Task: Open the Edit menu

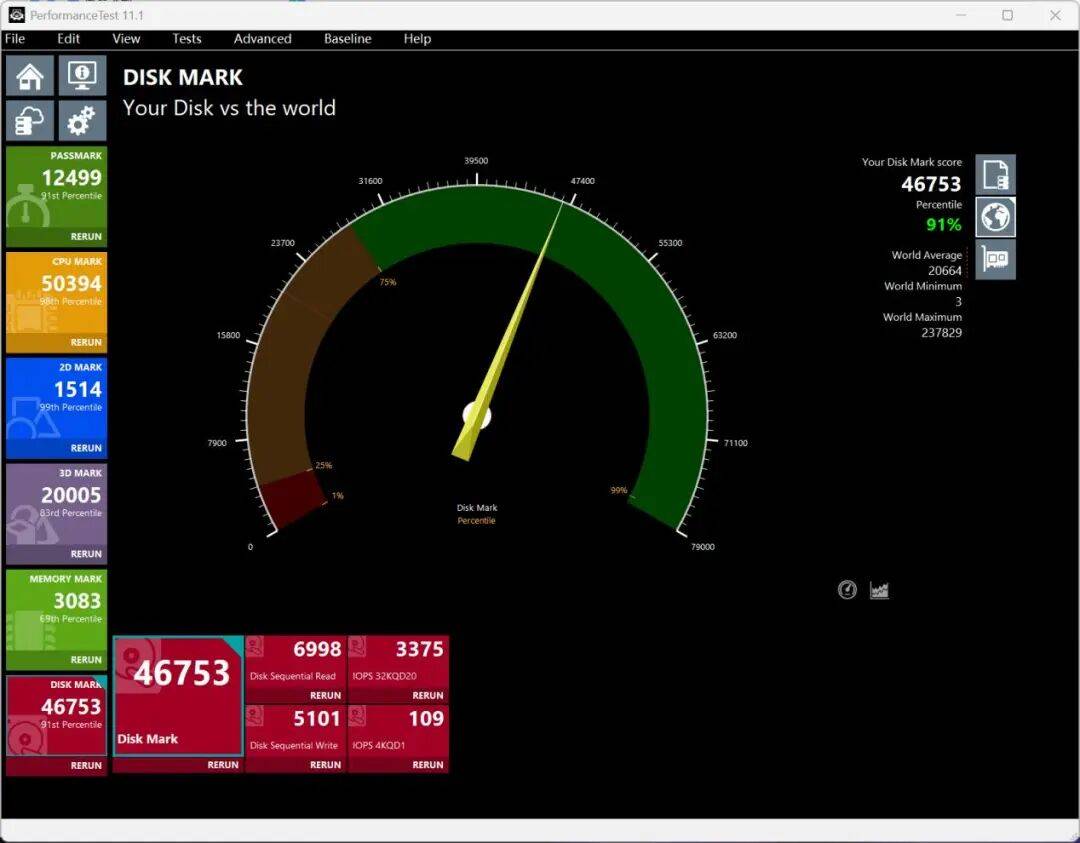Action: 68,39
